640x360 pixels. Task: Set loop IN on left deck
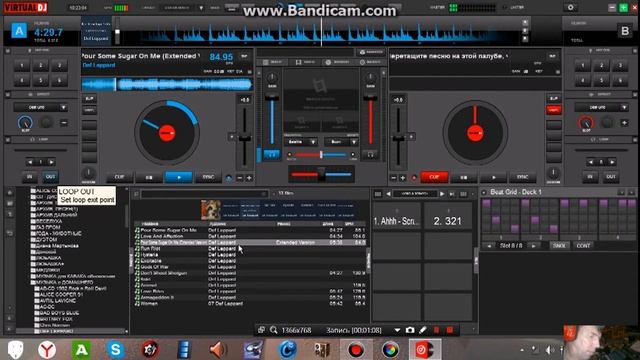(x=29, y=177)
